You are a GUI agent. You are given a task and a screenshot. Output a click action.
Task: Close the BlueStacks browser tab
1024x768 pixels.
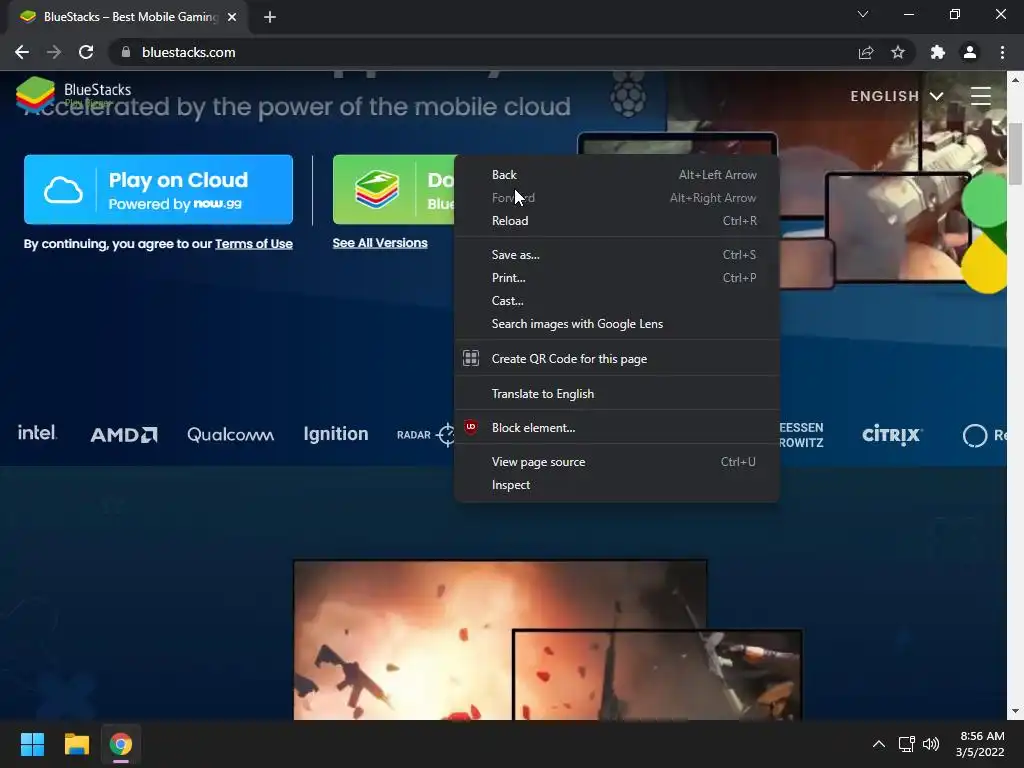click(232, 17)
